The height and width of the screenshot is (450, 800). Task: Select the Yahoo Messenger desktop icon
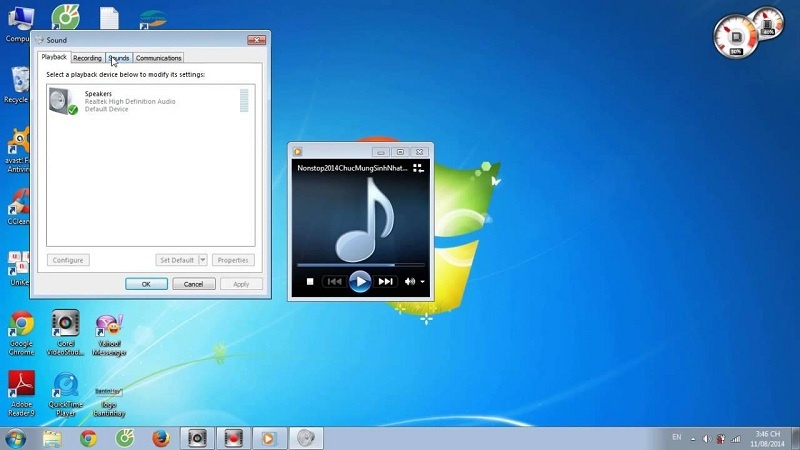(109, 335)
